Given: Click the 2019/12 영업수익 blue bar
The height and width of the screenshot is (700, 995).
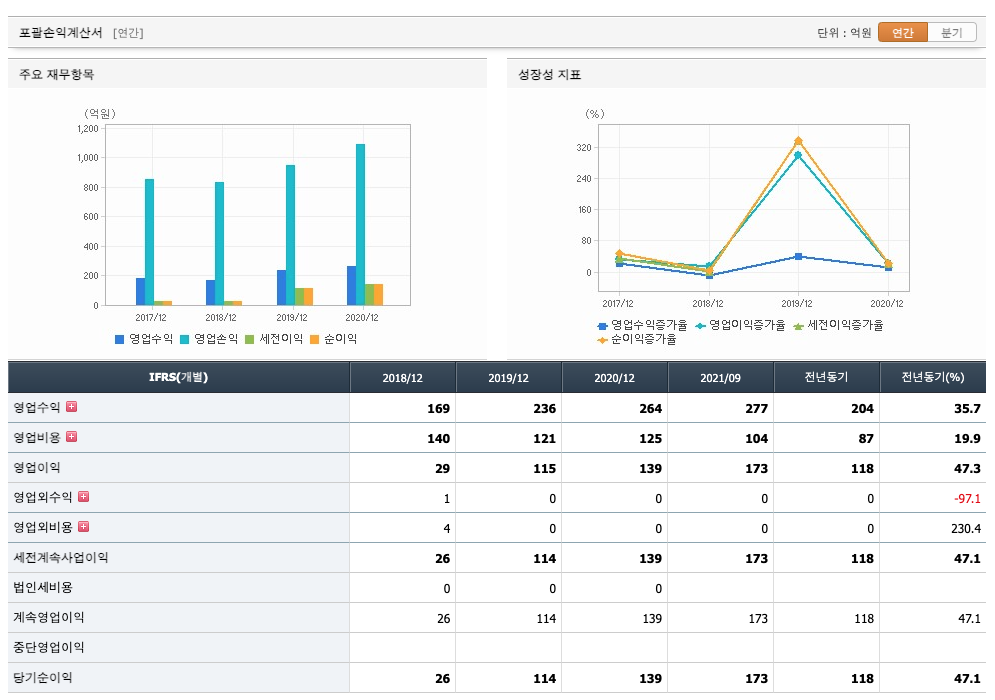Looking at the screenshot, I should click(x=281, y=287).
